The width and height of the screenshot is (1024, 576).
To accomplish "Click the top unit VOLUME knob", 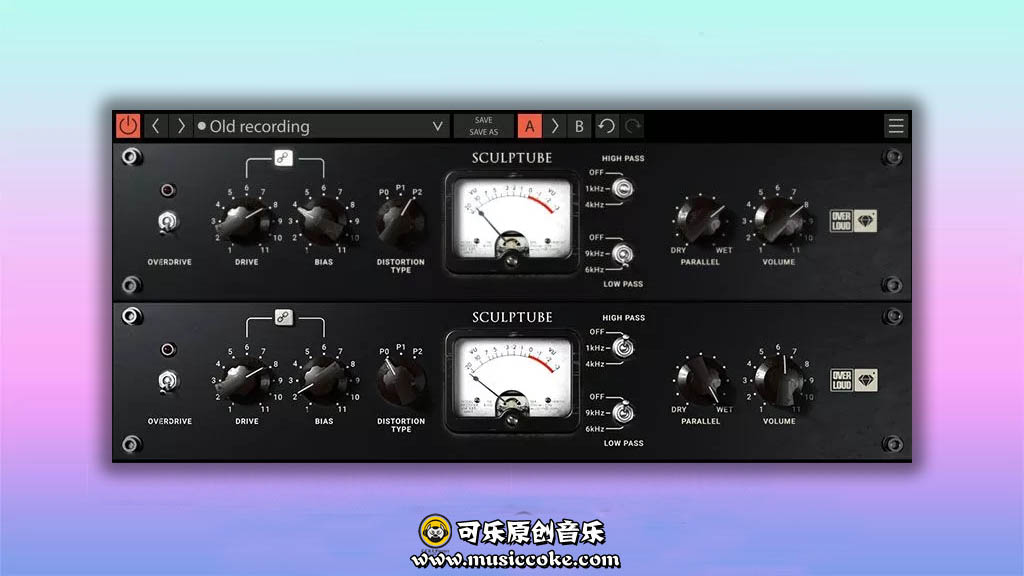I will click(778, 220).
